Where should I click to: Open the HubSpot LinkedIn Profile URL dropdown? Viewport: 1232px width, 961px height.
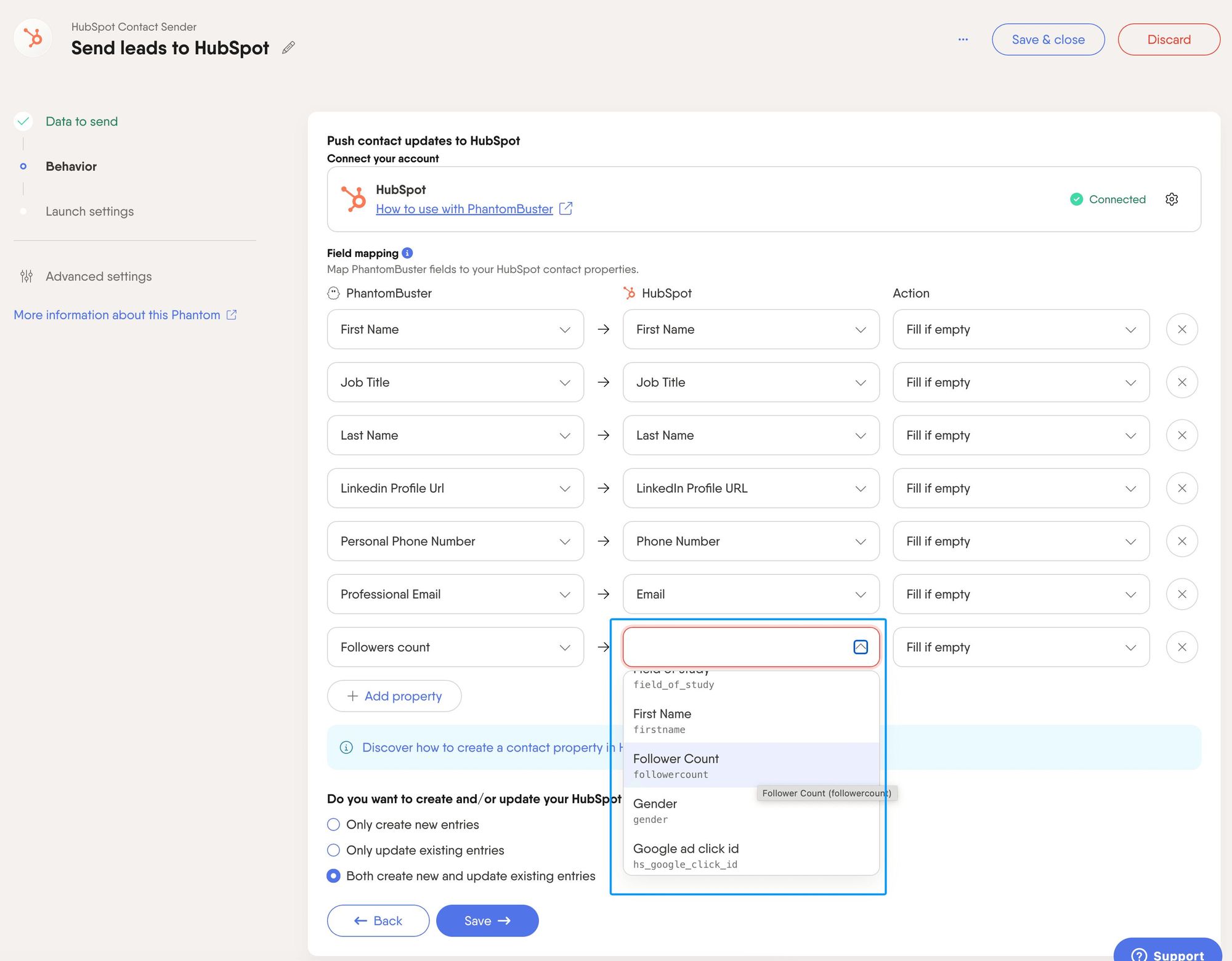point(751,489)
